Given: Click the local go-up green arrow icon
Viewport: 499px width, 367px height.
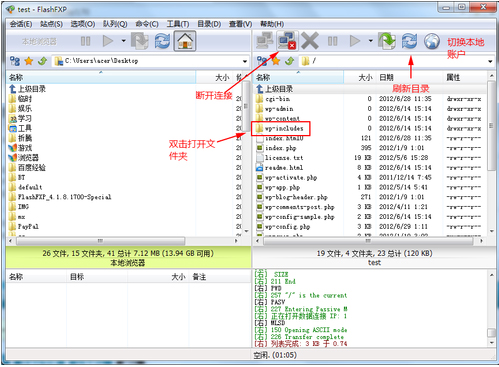Looking at the screenshot, I should point(43,61).
